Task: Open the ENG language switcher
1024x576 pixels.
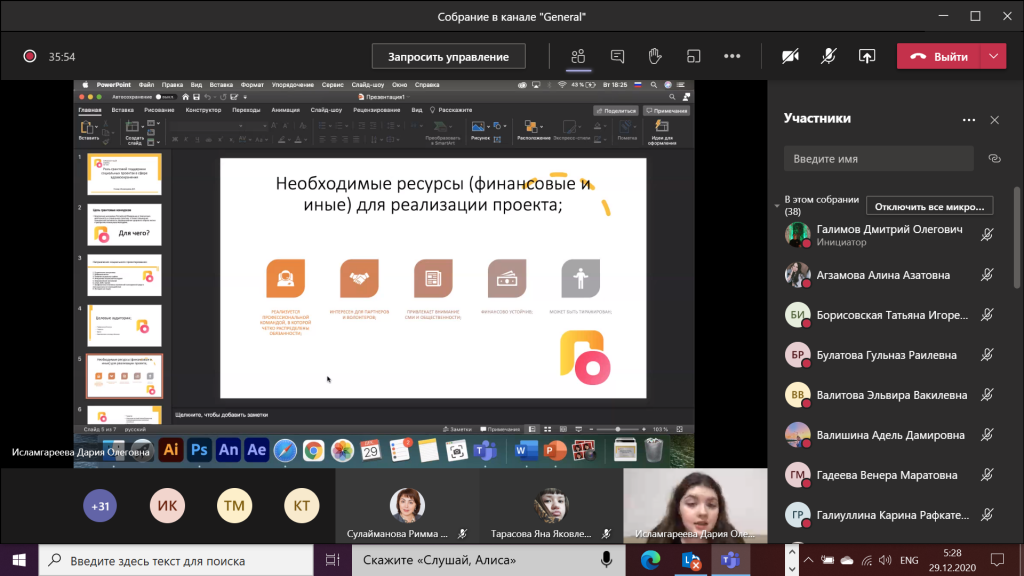Action: pos(909,560)
